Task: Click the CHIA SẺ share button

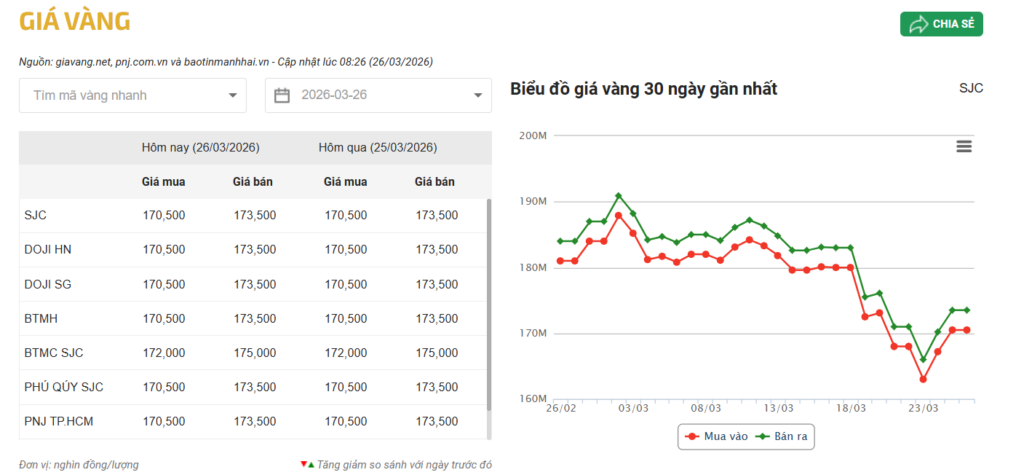Action: 941,24
